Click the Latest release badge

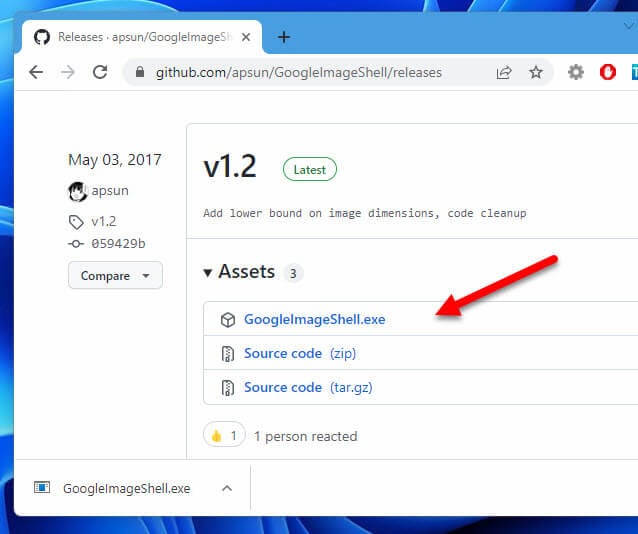pos(310,169)
